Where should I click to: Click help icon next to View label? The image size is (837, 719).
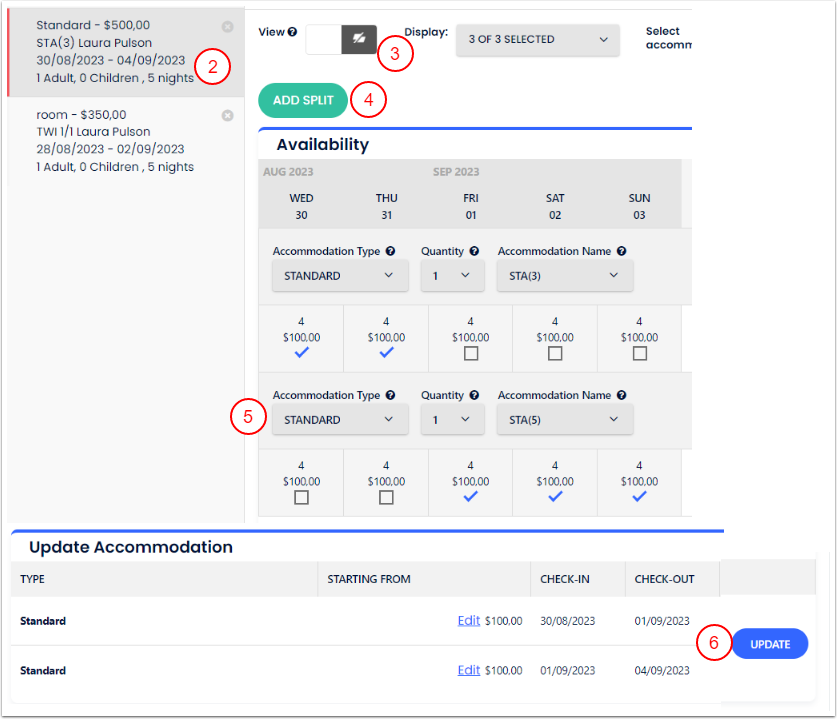292,32
